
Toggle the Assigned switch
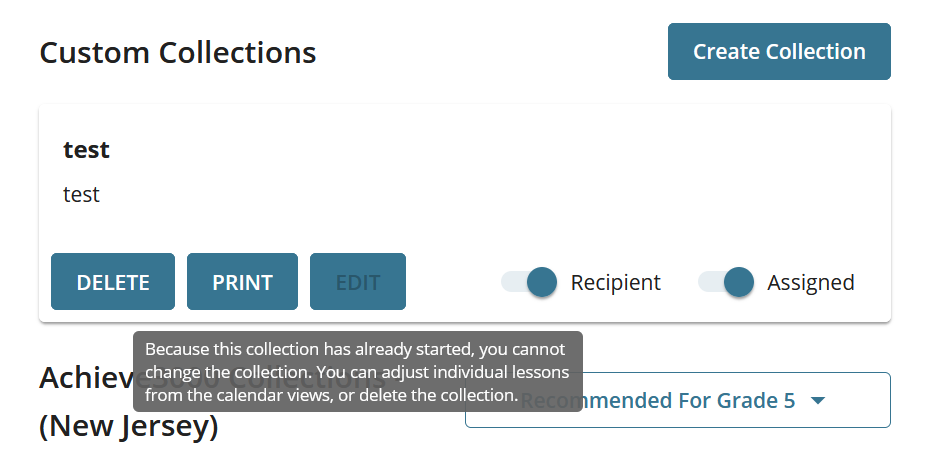[725, 282]
